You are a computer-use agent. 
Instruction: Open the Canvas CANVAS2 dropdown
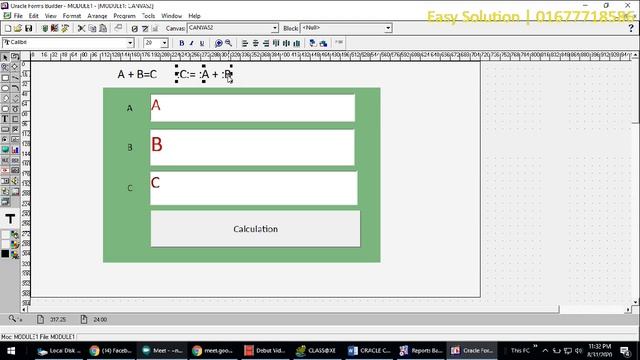(275, 28)
